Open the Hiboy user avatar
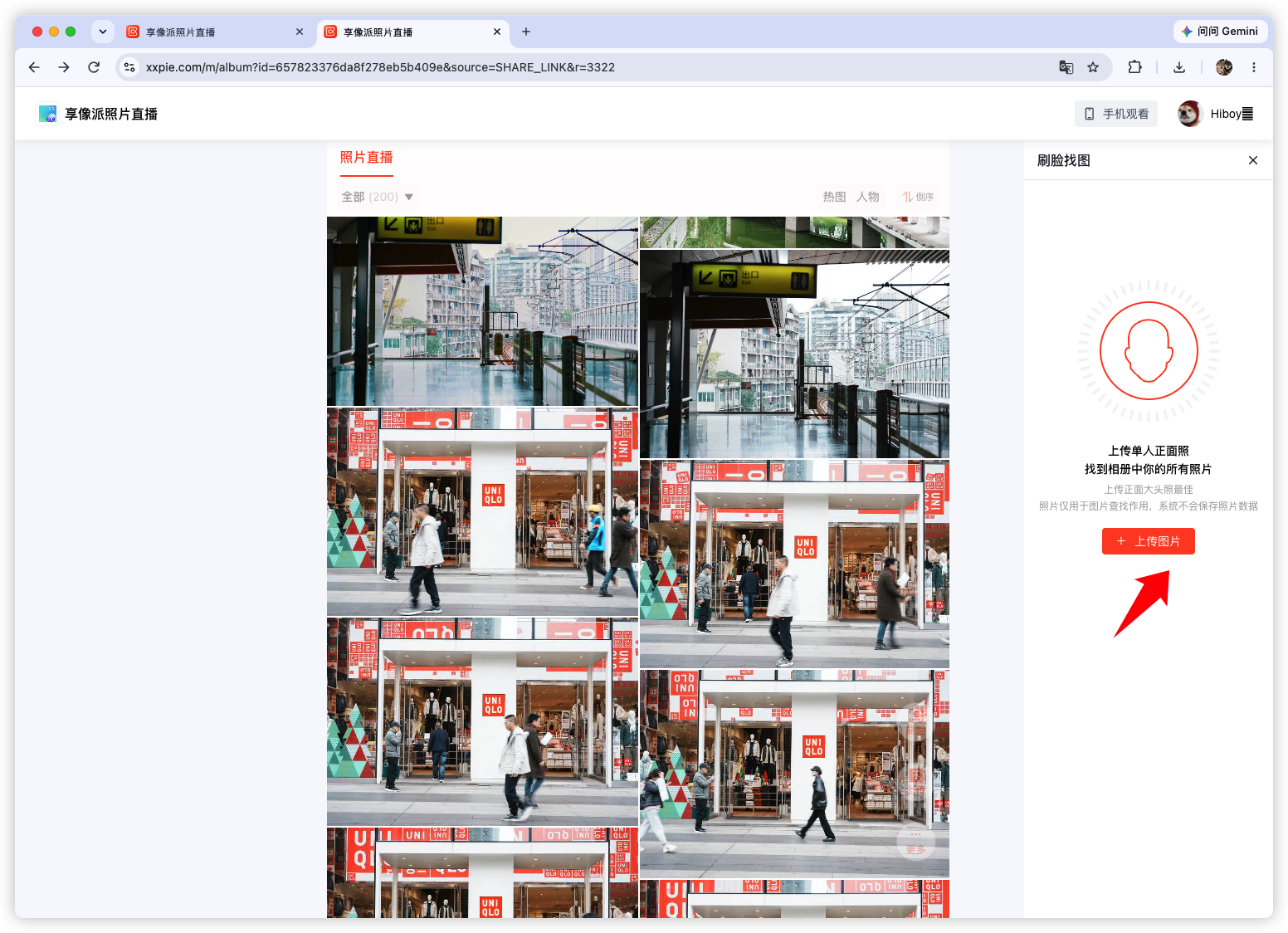 [x=1190, y=114]
